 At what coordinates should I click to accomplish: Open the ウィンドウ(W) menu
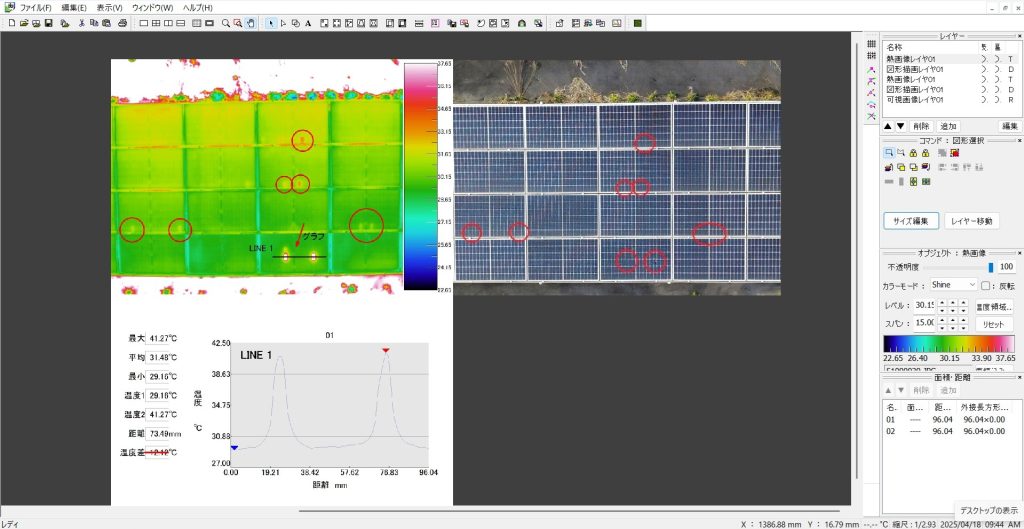(x=153, y=7)
